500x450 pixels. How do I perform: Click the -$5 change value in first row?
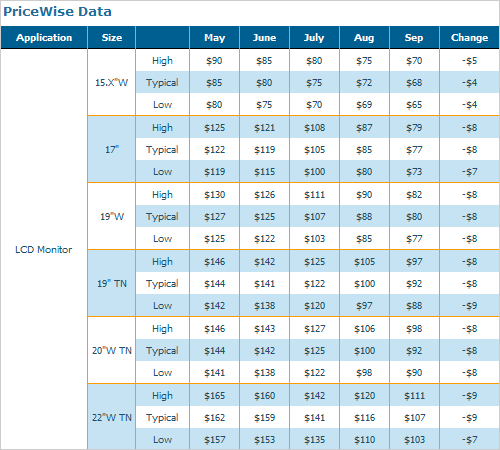point(469,61)
